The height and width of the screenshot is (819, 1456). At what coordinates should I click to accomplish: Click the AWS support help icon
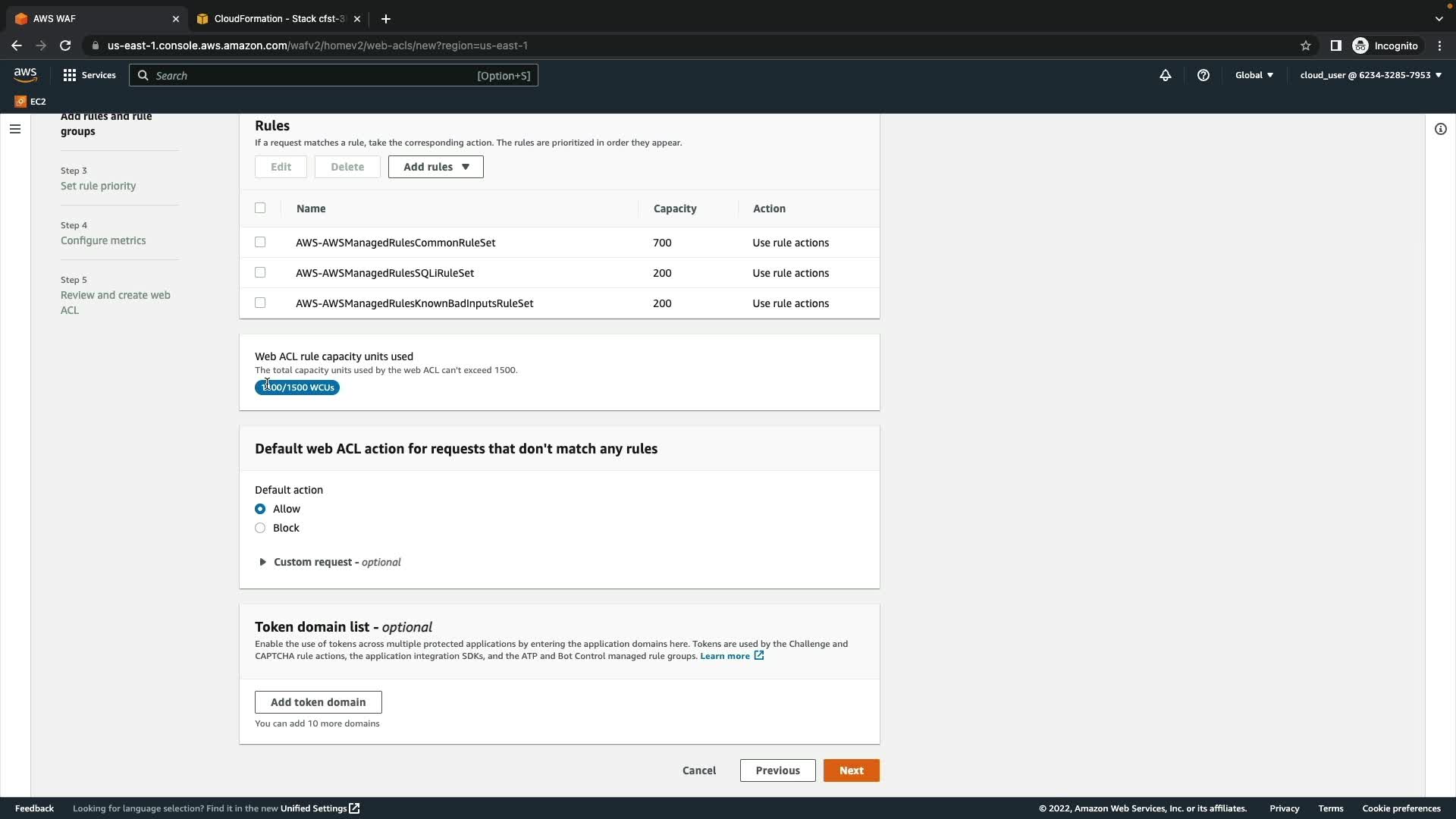(1203, 75)
